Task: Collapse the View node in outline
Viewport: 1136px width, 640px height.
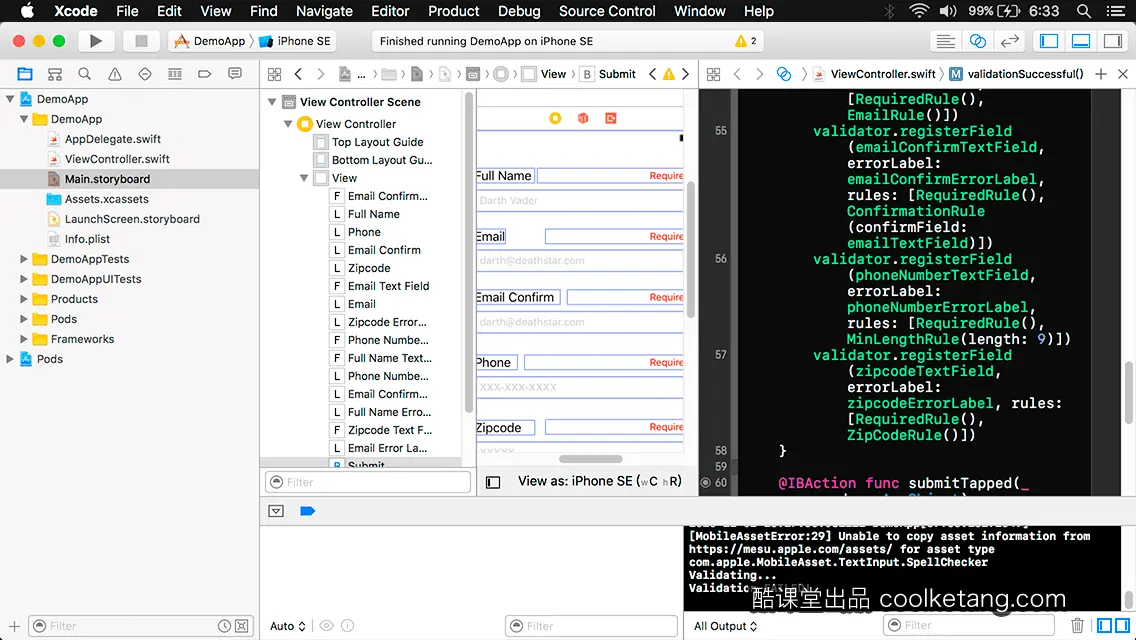Action: [304, 178]
